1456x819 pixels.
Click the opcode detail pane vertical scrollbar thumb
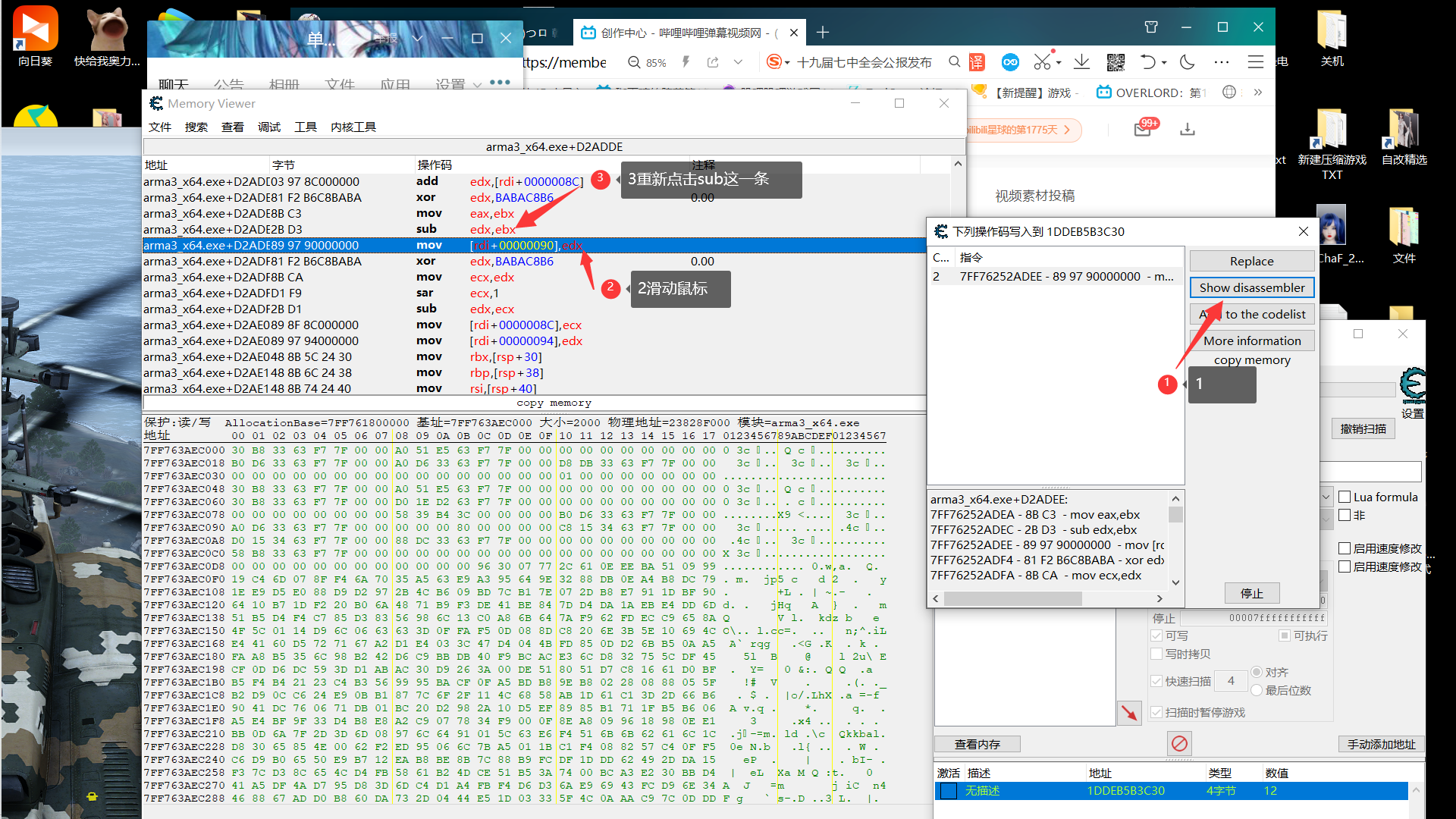[1175, 515]
